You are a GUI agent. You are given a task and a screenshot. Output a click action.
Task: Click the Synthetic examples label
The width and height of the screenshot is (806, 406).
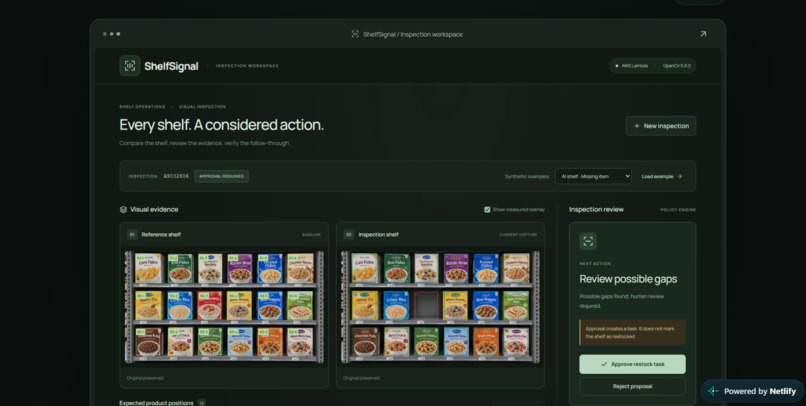click(527, 176)
